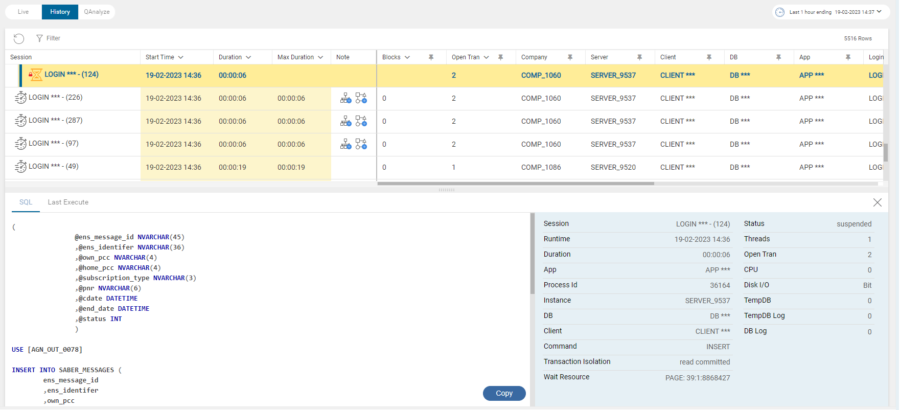
Task: Open the Filter funnel icon
Action: (x=39, y=38)
